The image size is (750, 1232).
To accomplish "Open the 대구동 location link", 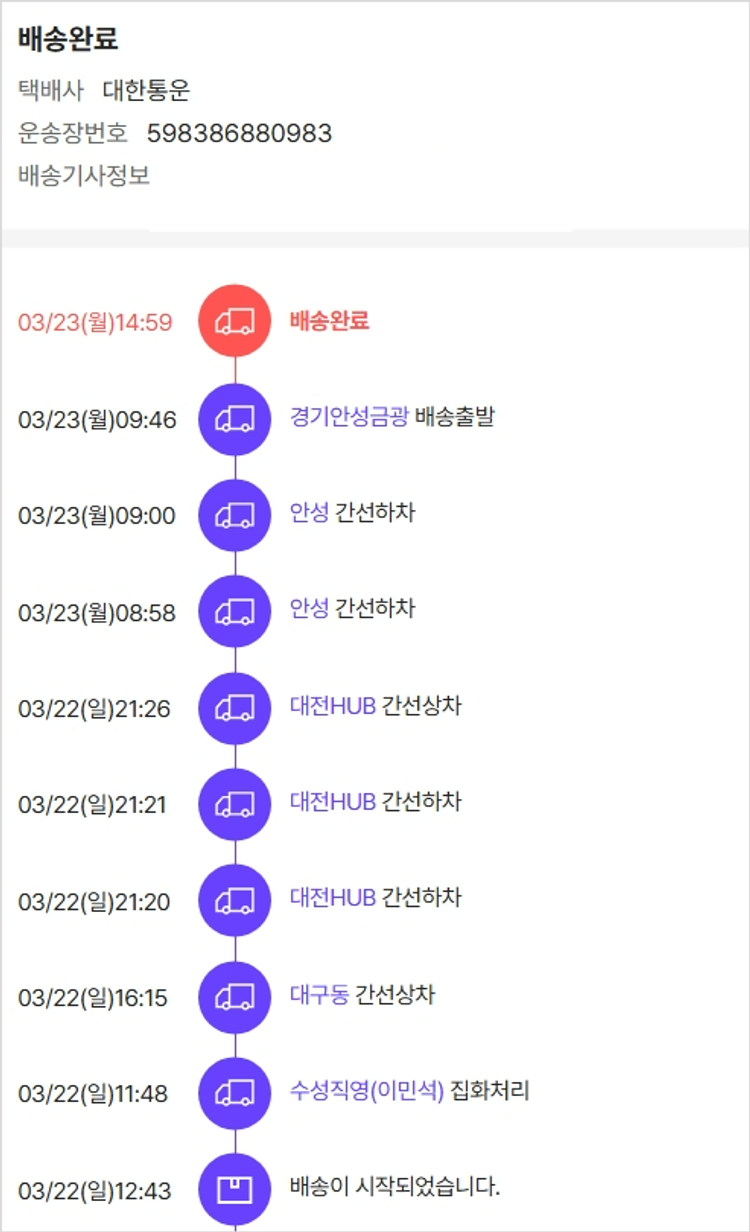I will coord(319,995).
